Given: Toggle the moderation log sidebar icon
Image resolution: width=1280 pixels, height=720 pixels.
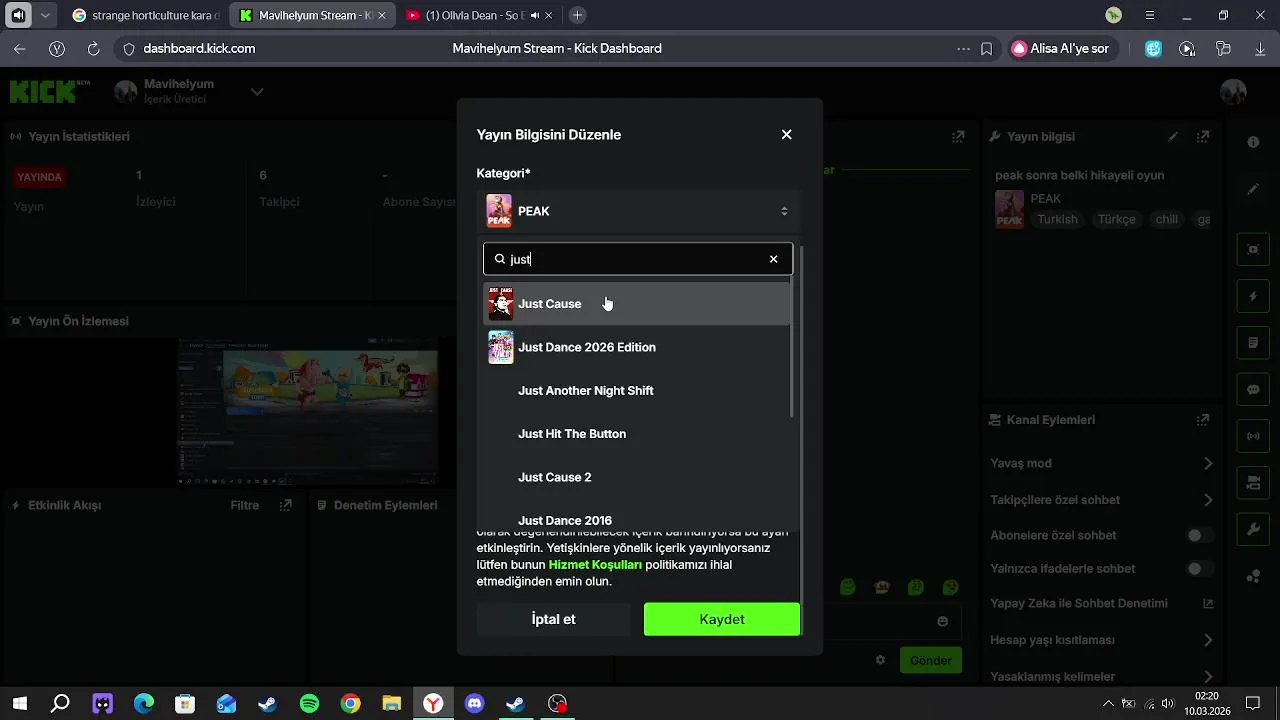Looking at the screenshot, I should [x=1253, y=343].
